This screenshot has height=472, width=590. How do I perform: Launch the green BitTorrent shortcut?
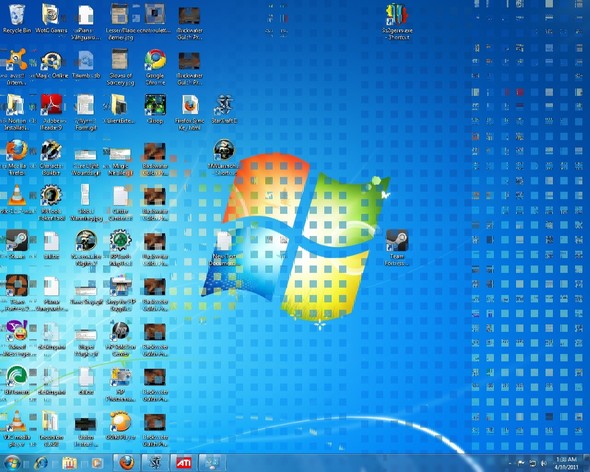tap(17, 381)
